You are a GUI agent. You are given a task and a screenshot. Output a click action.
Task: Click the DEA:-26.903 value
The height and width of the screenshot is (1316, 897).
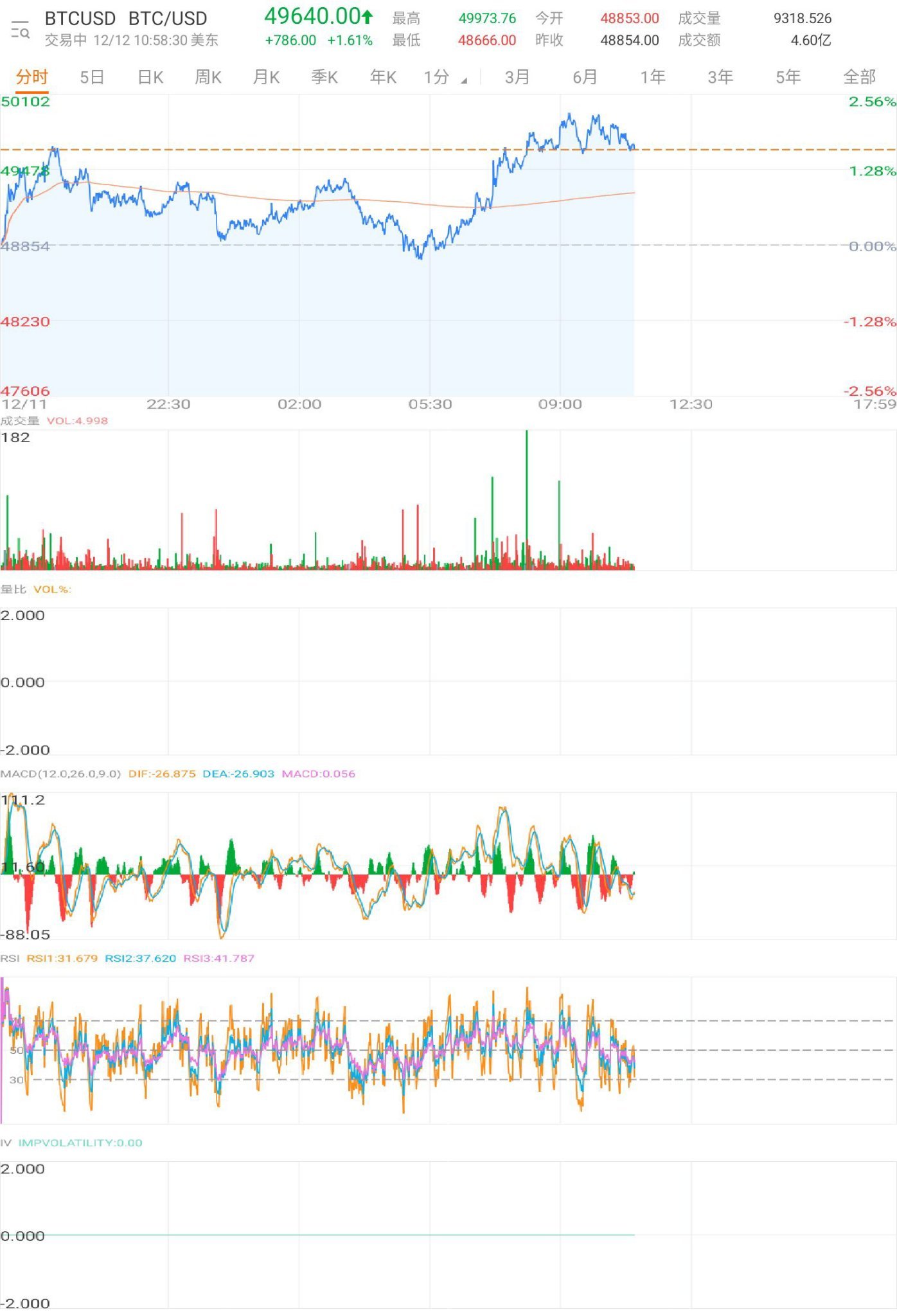(x=238, y=774)
